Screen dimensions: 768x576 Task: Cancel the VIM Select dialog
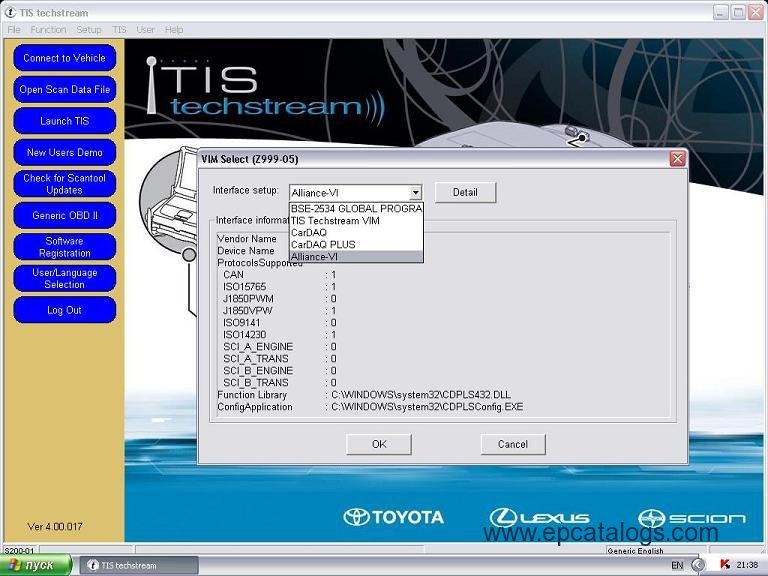[512, 444]
